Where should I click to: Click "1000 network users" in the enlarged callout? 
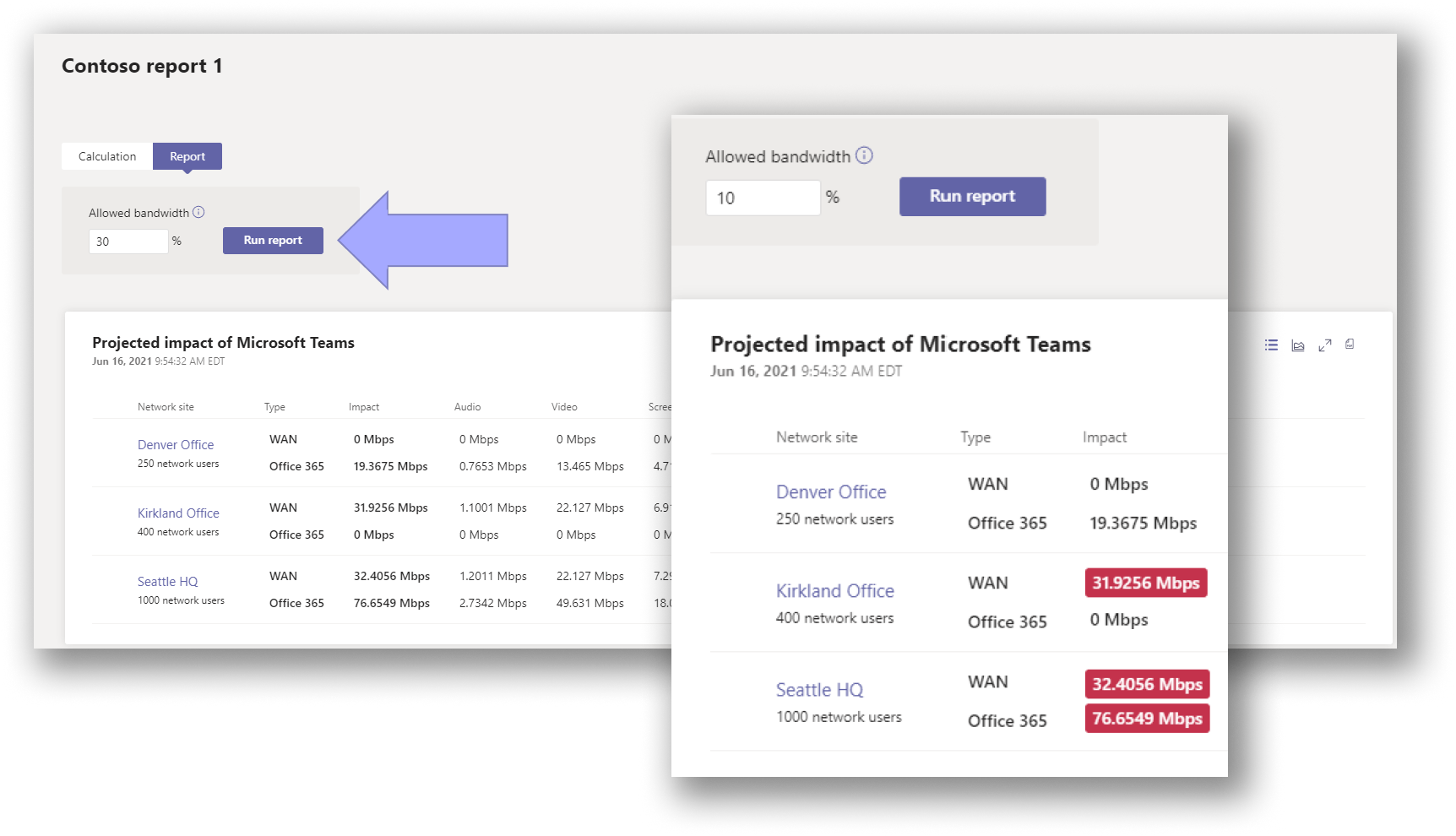click(839, 717)
